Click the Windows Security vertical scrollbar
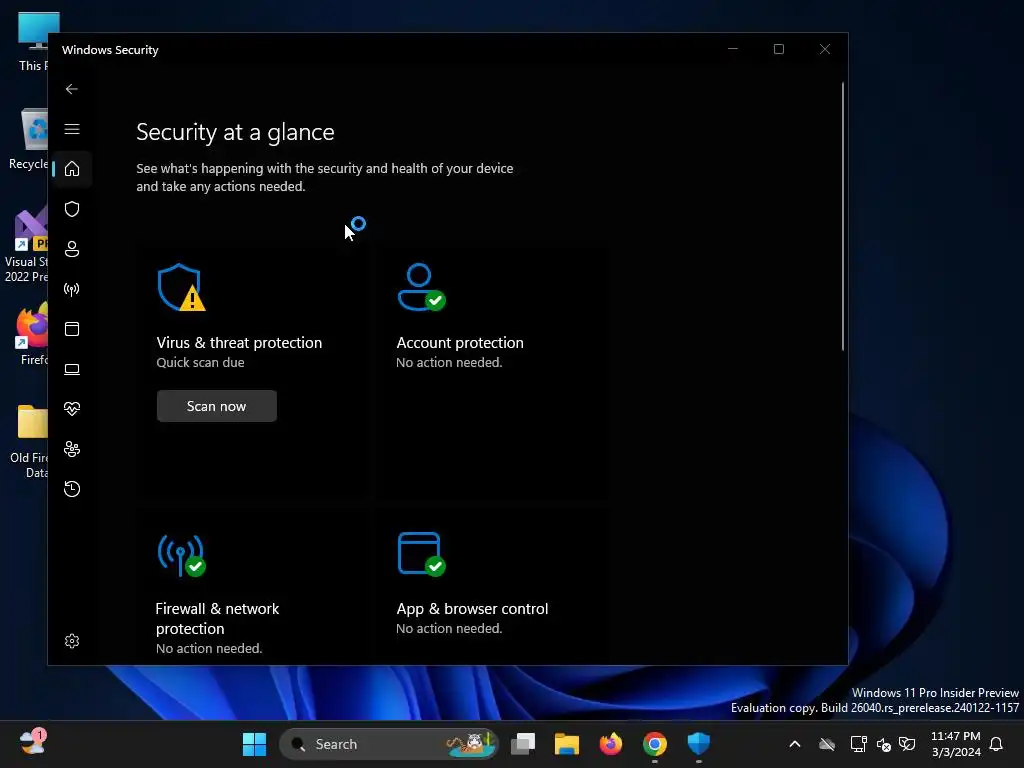Viewport: 1024px width, 768px height. point(843,216)
